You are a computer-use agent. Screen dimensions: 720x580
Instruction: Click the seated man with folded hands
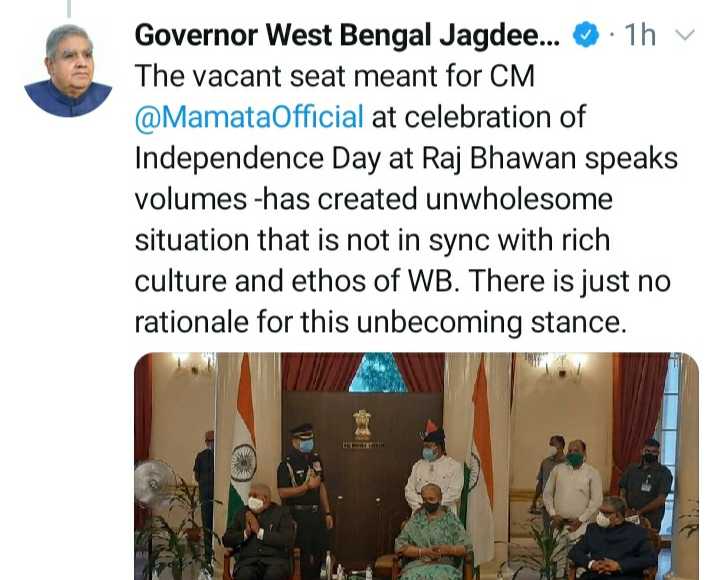point(260,533)
